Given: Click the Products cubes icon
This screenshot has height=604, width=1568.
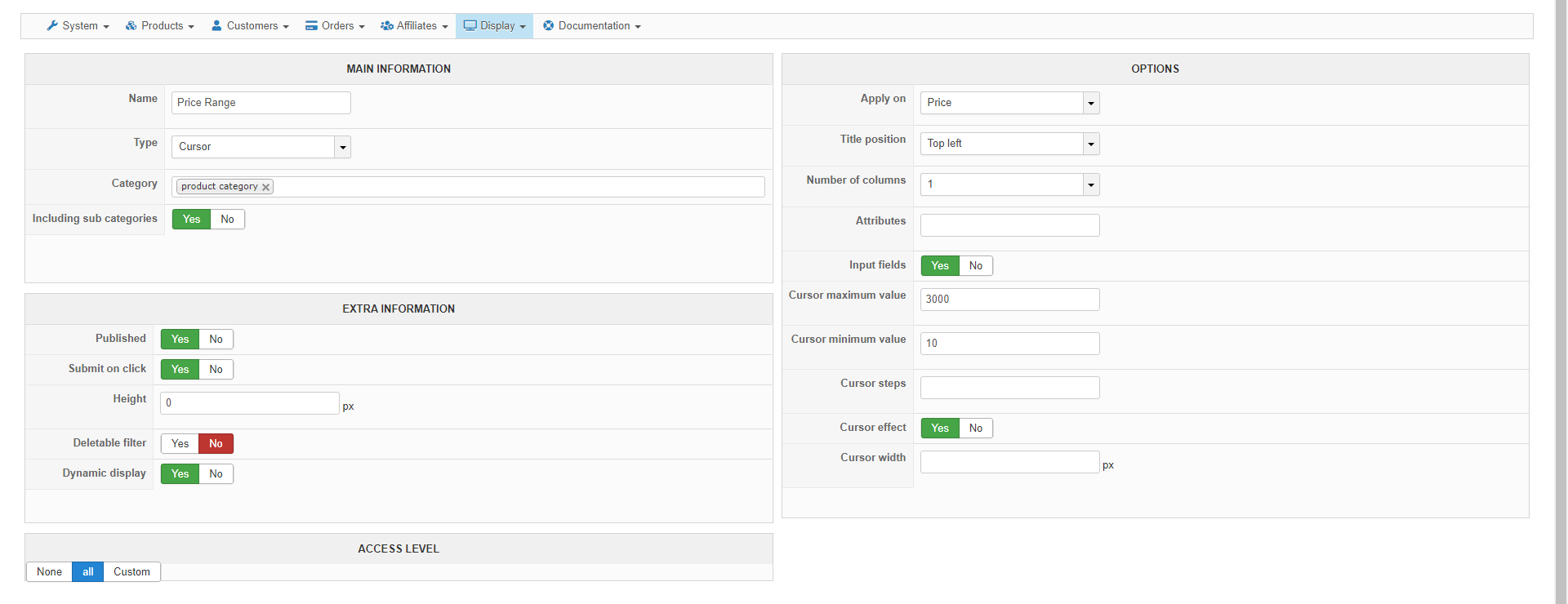Looking at the screenshot, I should pos(131,26).
